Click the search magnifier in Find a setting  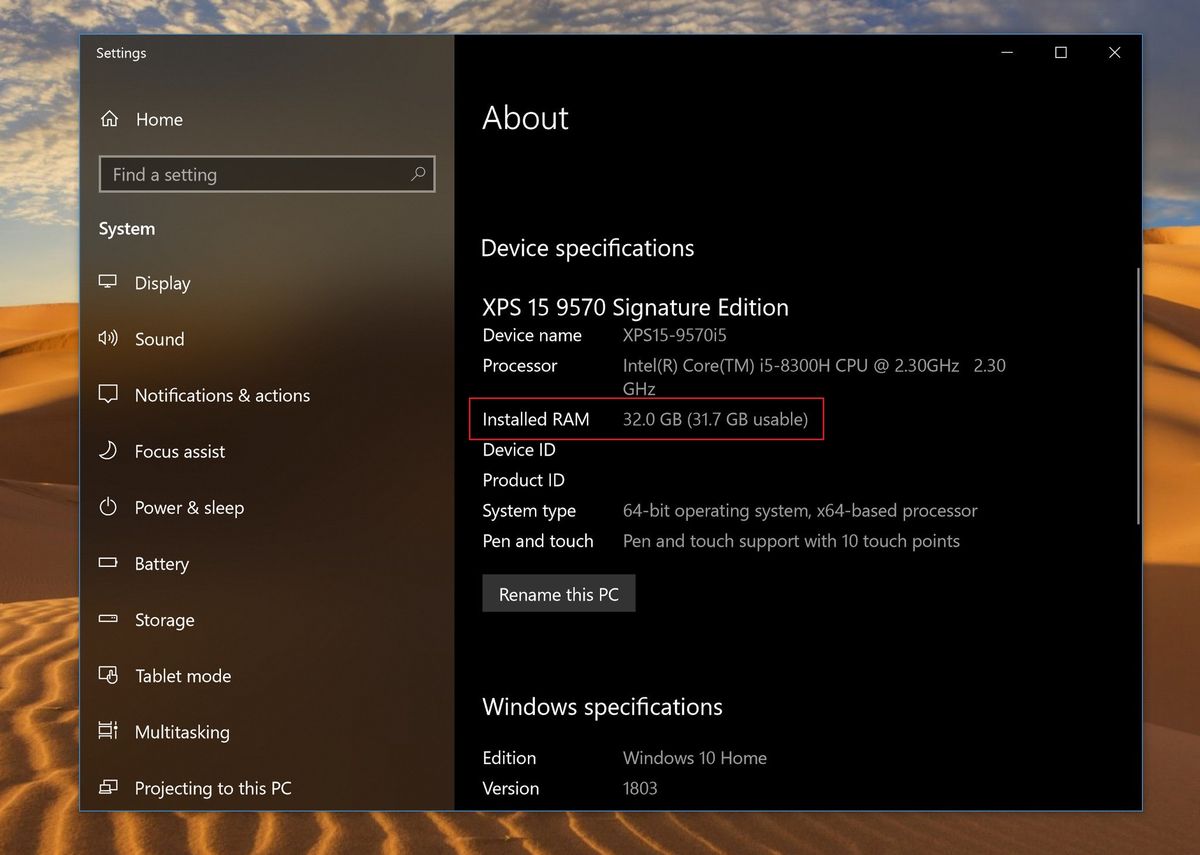pos(418,173)
